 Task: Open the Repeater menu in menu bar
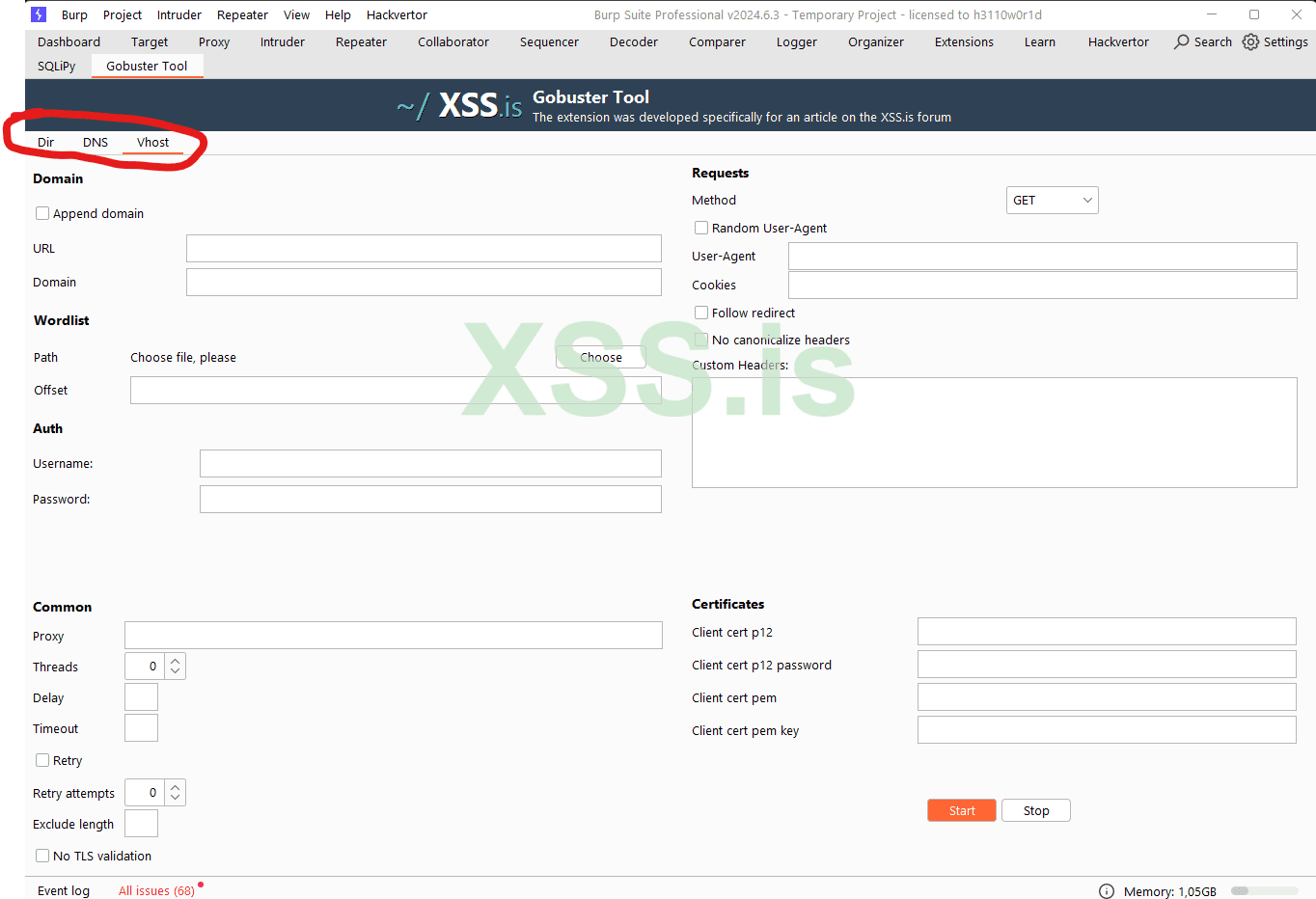242,14
